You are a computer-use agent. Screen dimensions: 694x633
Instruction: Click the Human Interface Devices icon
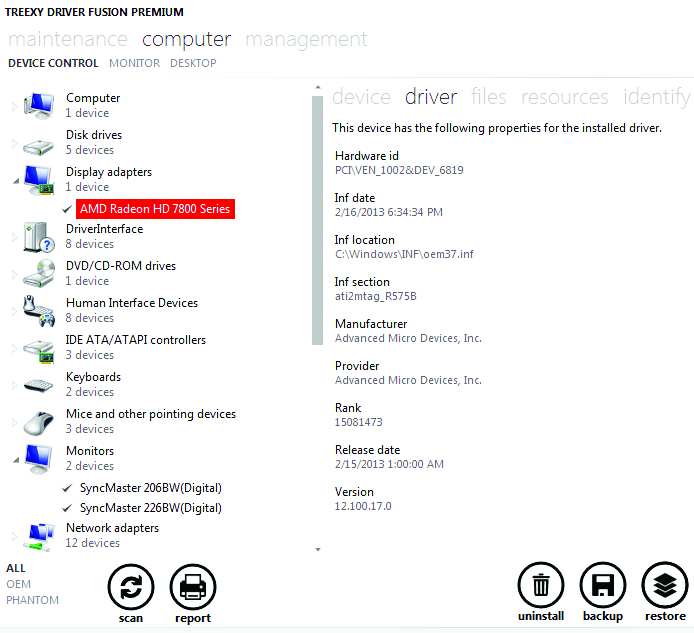click(39, 311)
